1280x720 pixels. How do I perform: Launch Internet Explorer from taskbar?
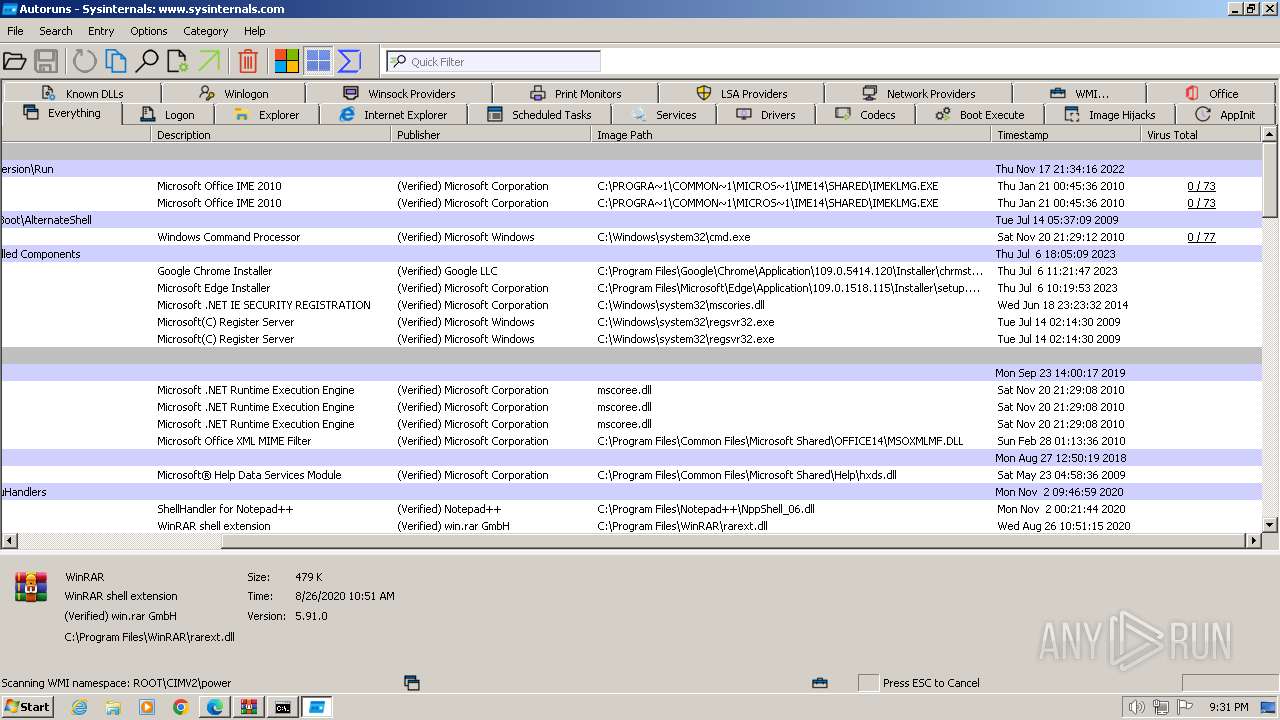click(79, 707)
